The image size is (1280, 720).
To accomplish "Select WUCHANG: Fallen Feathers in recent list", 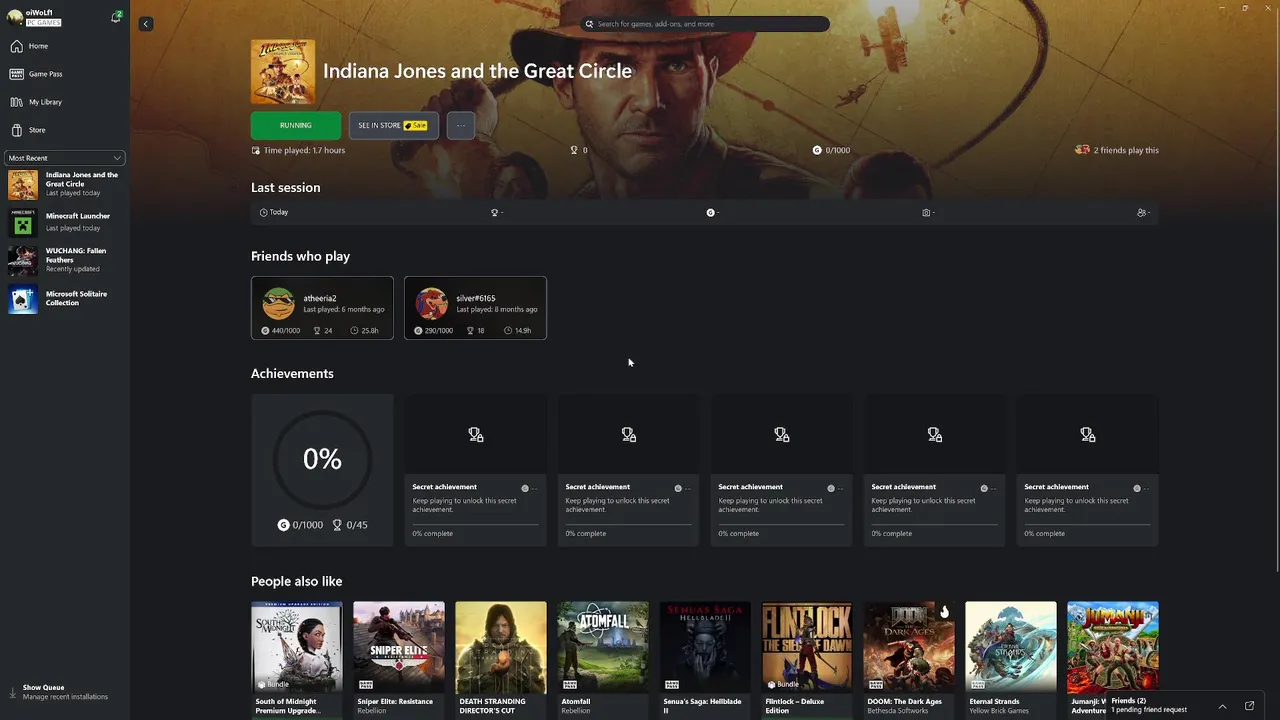I will 65,260.
